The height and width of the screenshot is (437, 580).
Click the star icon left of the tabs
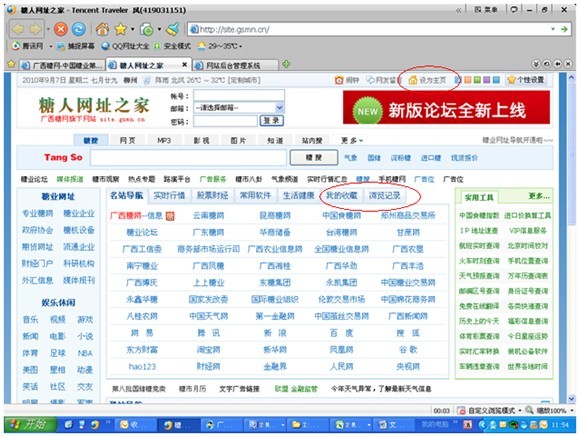pyautogui.click(x=11, y=64)
